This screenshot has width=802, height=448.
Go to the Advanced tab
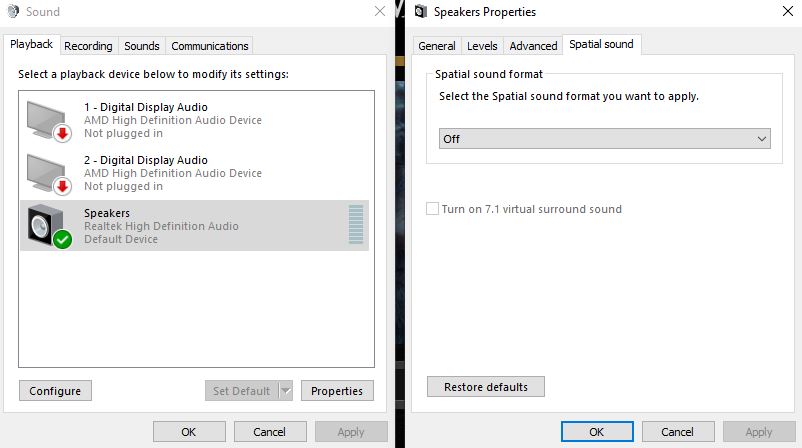(533, 46)
